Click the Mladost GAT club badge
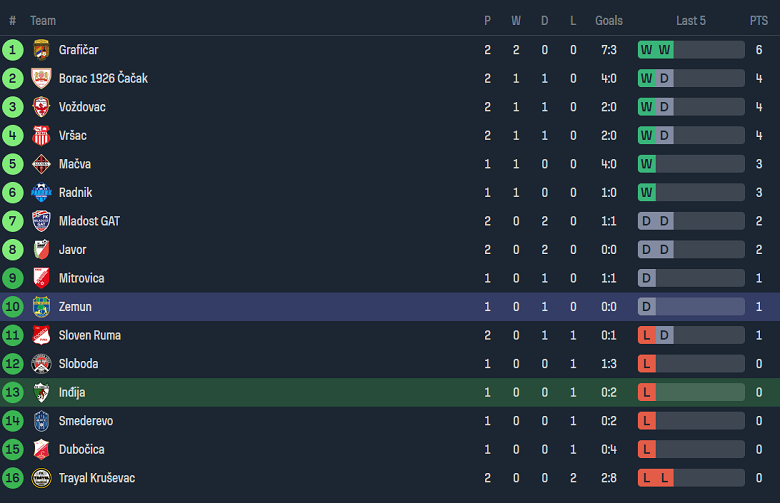 pos(41,221)
